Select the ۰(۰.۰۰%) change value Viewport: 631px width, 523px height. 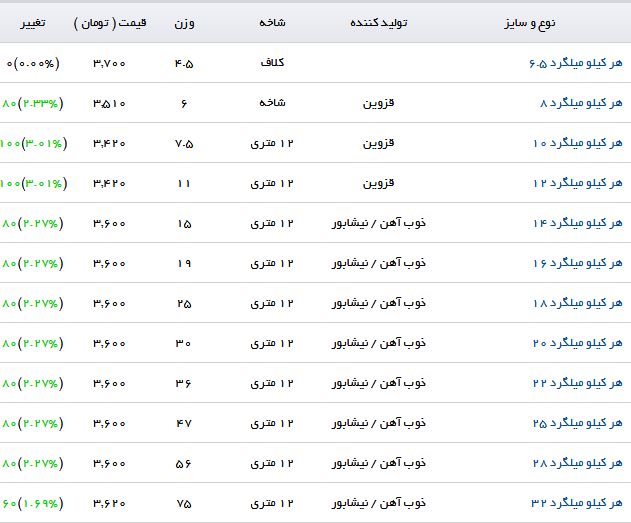[x=33, y=64]
